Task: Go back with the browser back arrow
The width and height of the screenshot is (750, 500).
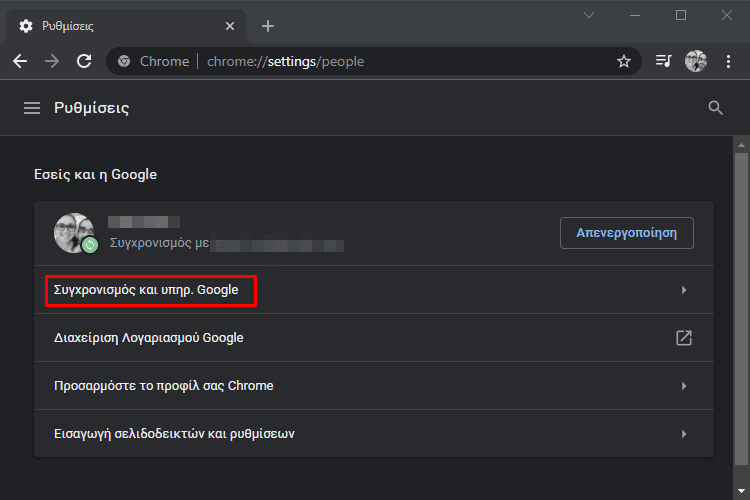Action: pos(20,61)
